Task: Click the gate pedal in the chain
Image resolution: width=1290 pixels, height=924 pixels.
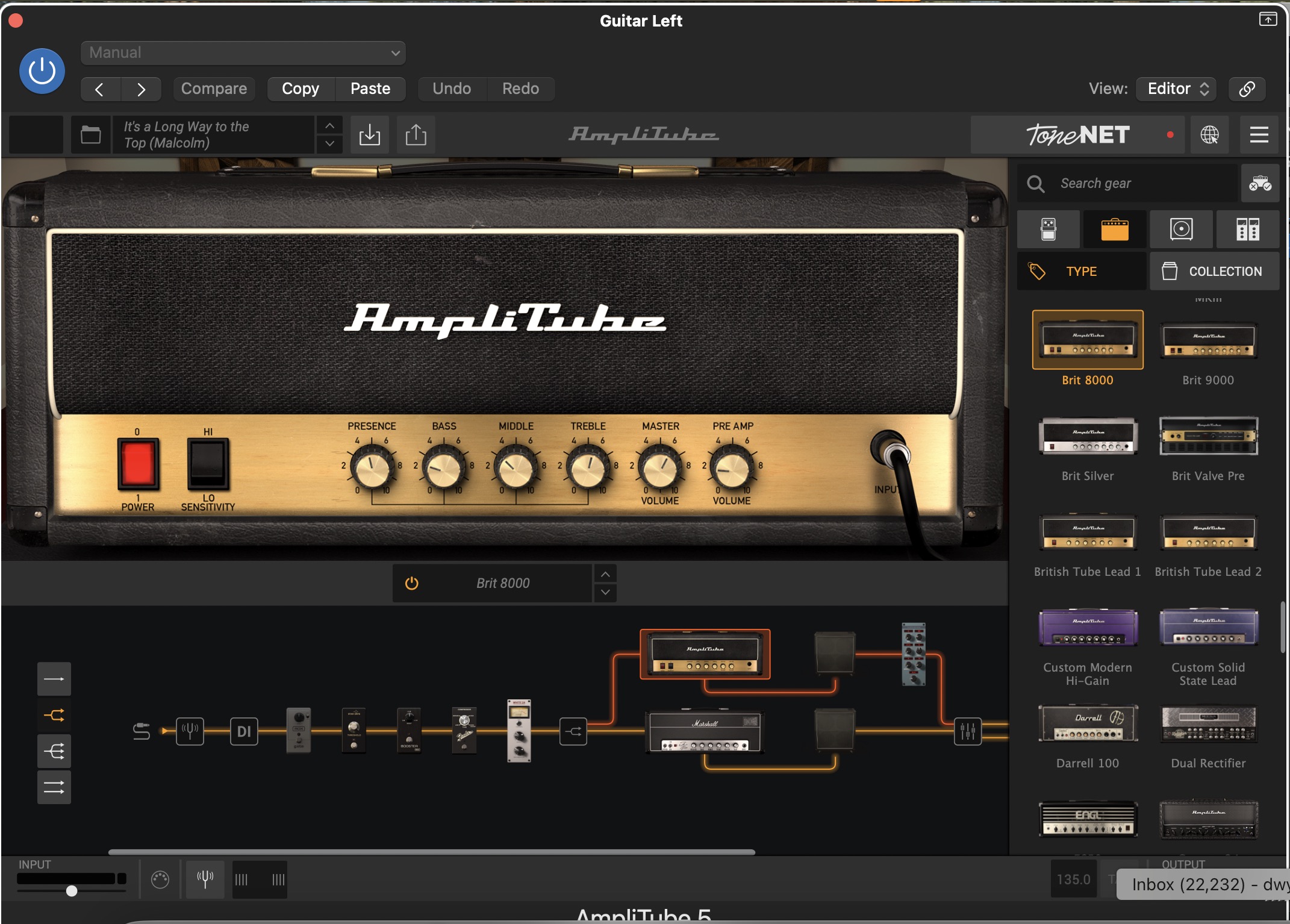Action: coord(299,730)
